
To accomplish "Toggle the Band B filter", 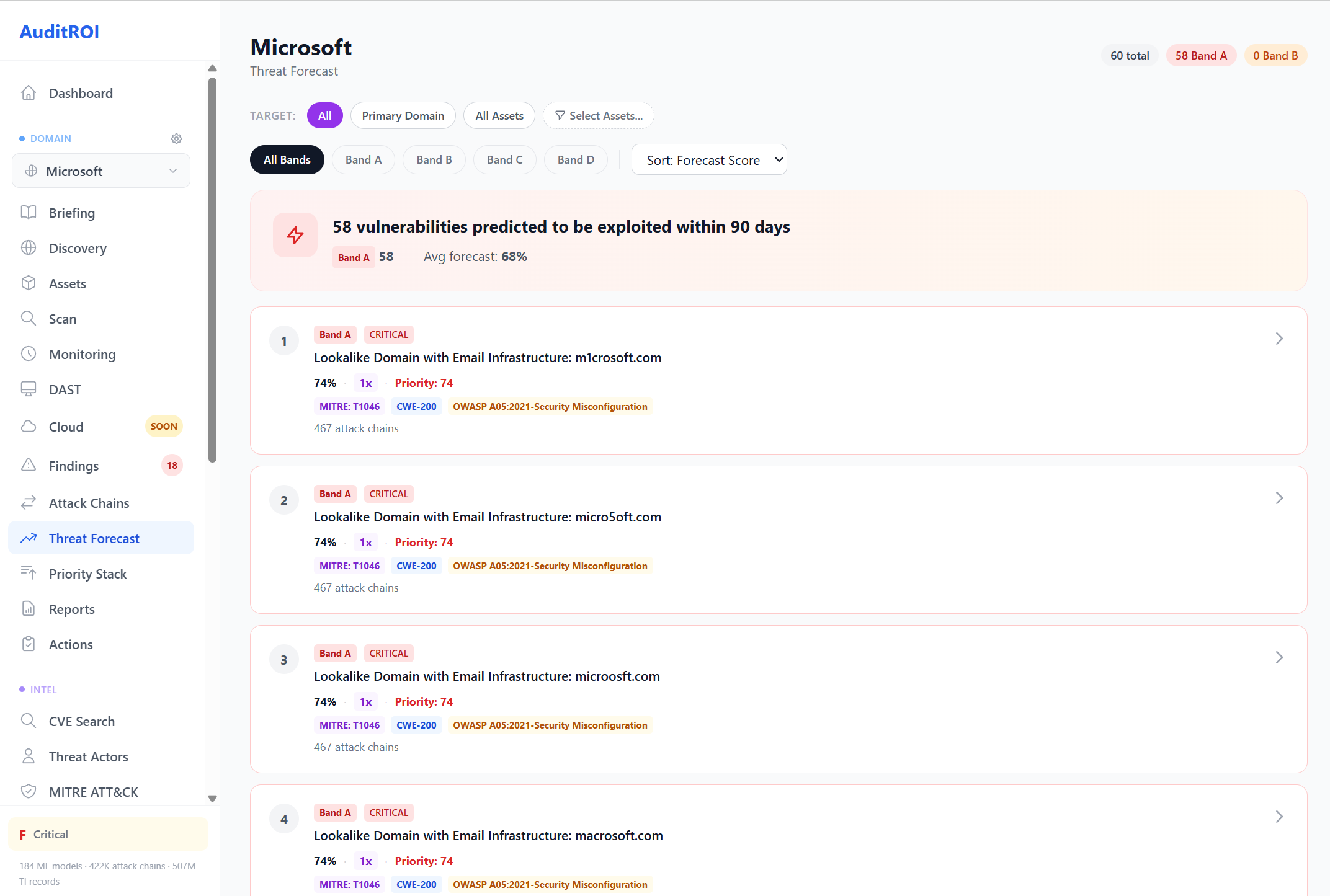I will [434, 159].
